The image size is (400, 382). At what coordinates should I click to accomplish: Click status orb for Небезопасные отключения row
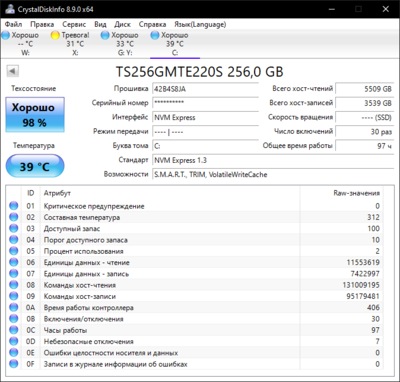point(14,341)
